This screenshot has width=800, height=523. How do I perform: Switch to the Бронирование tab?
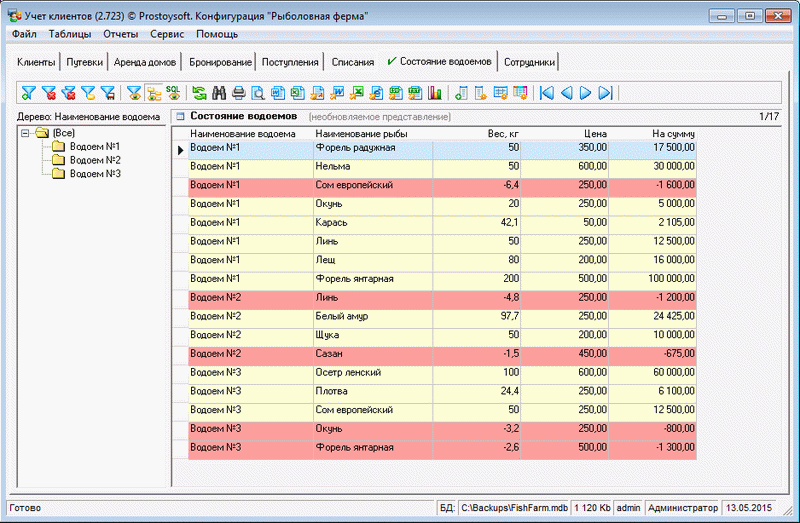click(220, 62)
